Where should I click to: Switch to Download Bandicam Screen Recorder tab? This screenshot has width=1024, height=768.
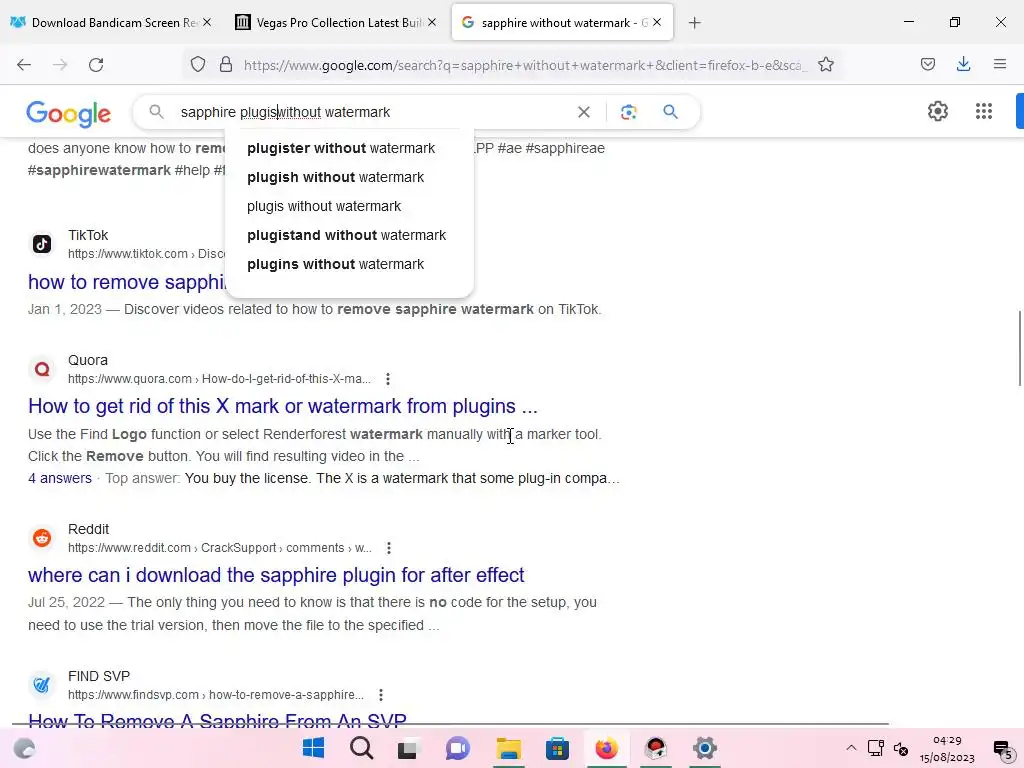coord(114,23)
